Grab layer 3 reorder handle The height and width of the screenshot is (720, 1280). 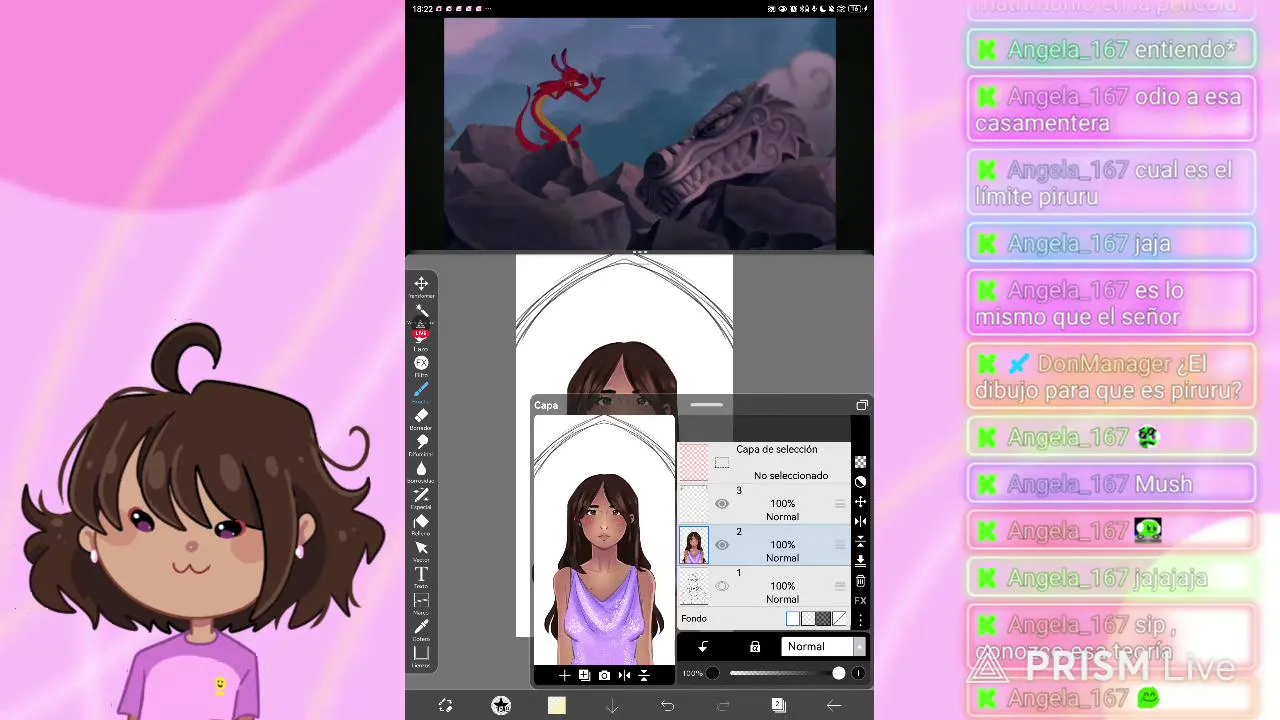click(x=840, y=504)
